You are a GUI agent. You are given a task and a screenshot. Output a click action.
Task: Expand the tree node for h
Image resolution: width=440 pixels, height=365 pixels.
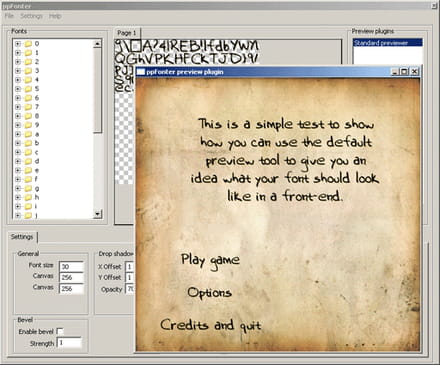pos(18,197)
